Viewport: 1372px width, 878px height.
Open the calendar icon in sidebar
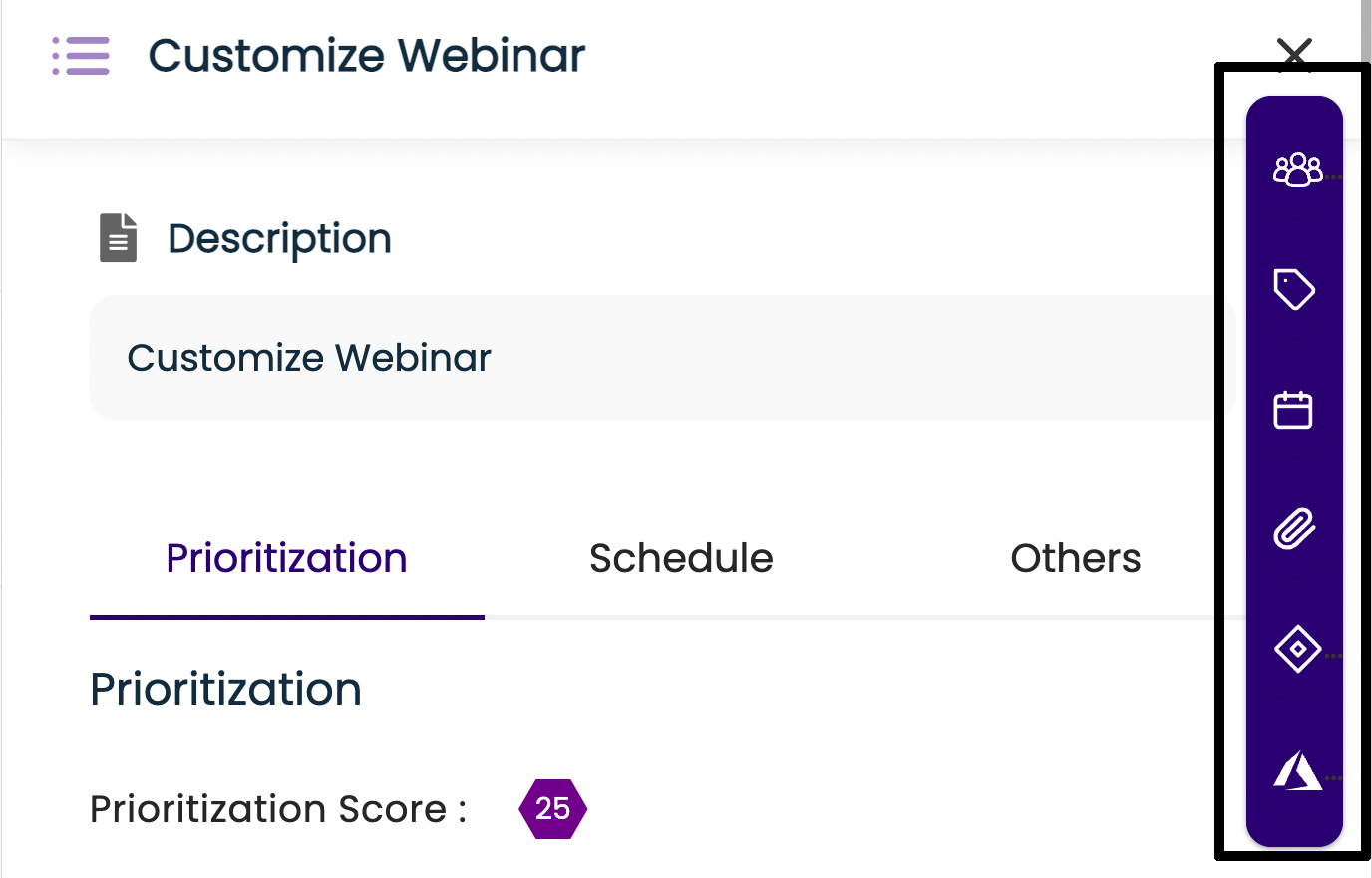point(1293,410)
